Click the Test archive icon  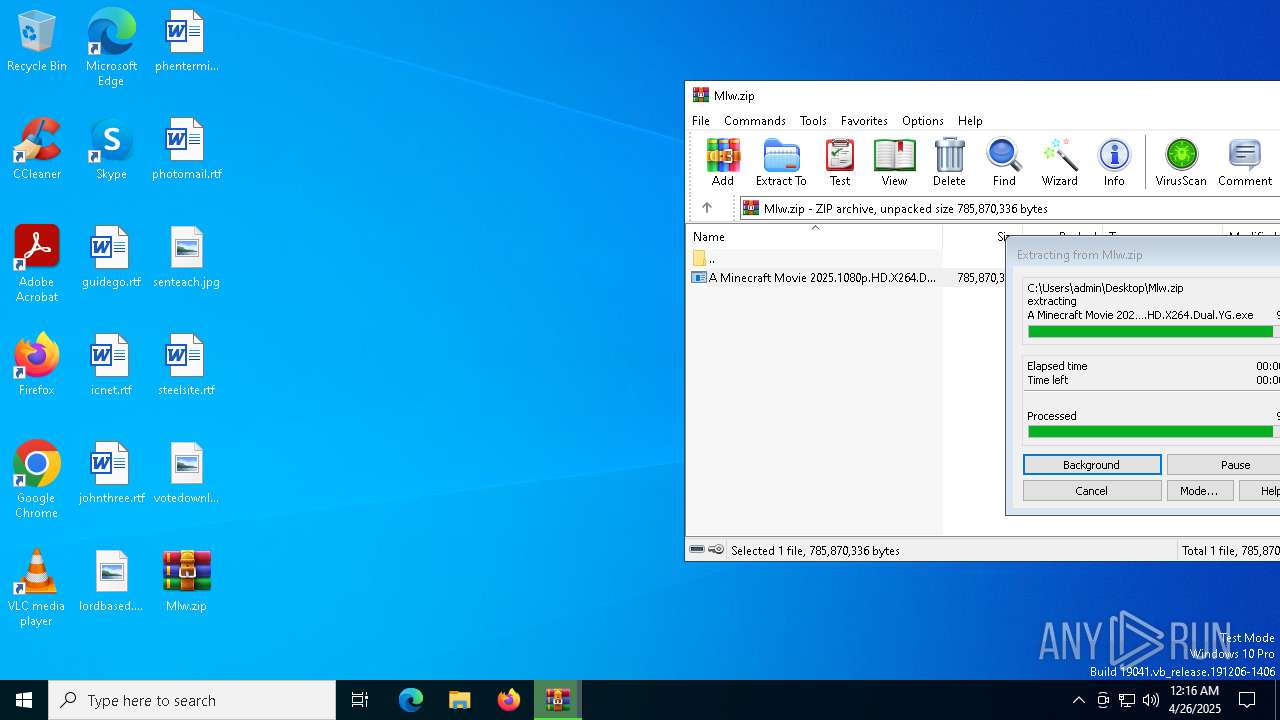point(839,162)
